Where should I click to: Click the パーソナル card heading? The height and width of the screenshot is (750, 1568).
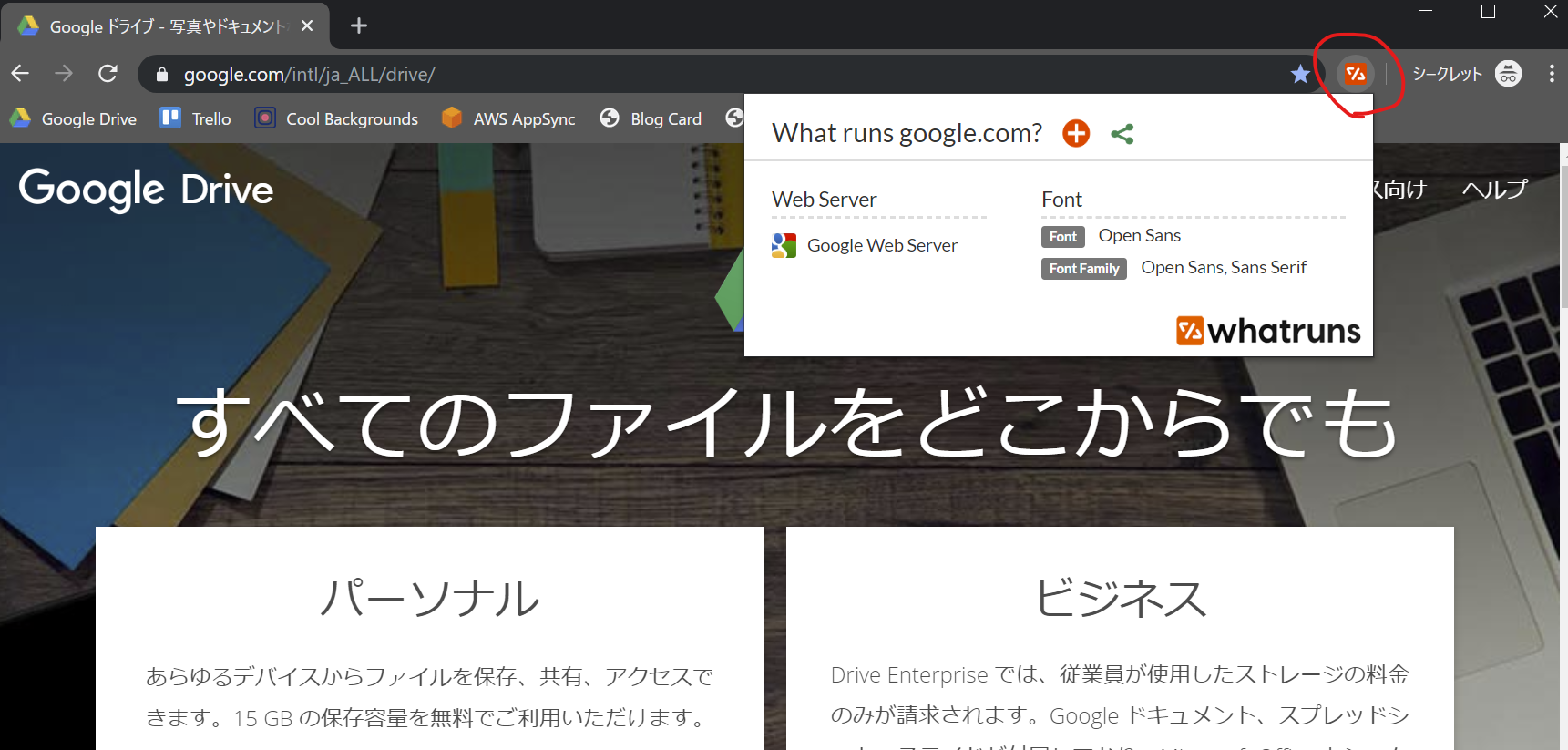tap(430, 598)
